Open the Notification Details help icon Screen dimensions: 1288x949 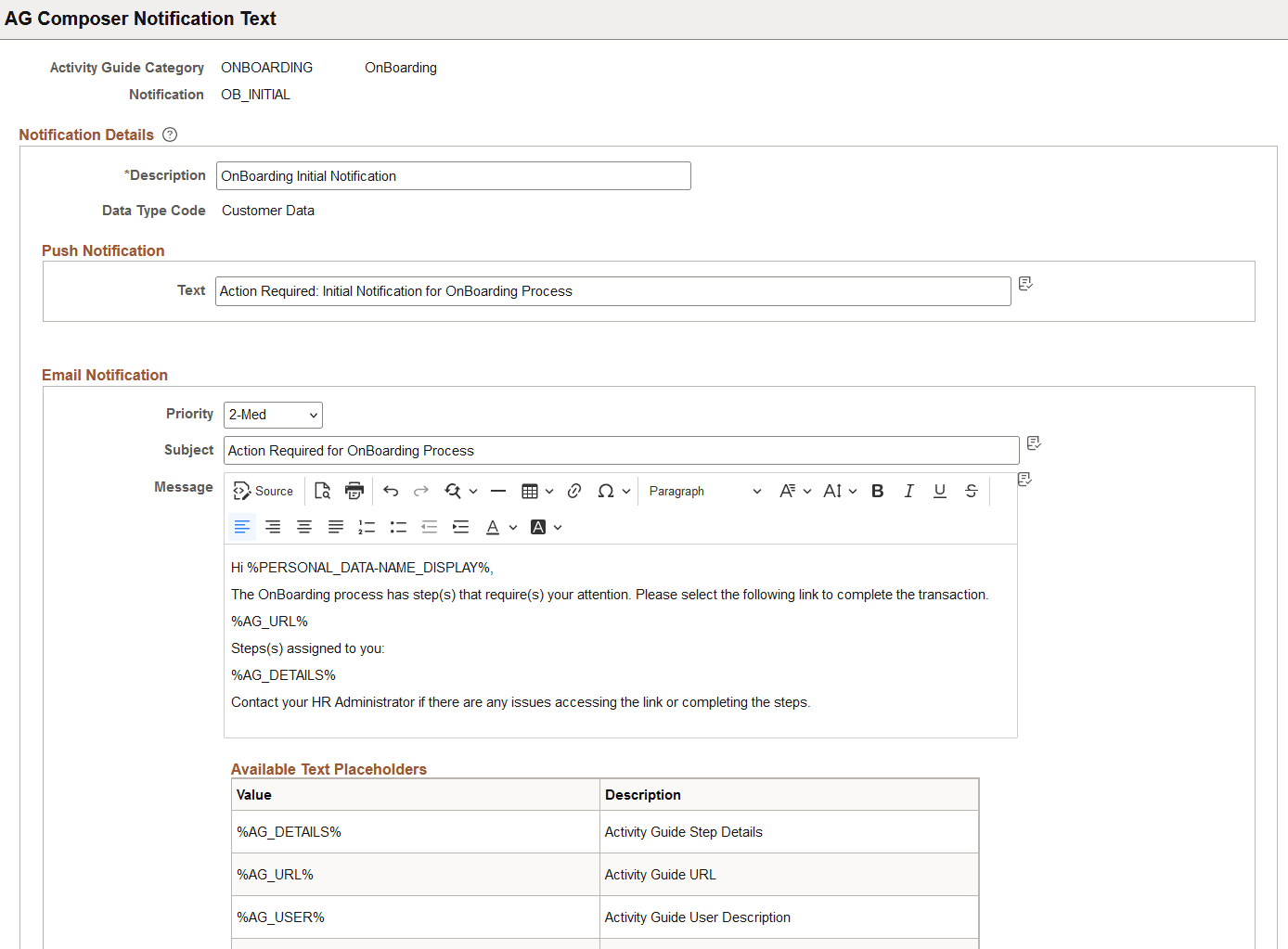169,135
